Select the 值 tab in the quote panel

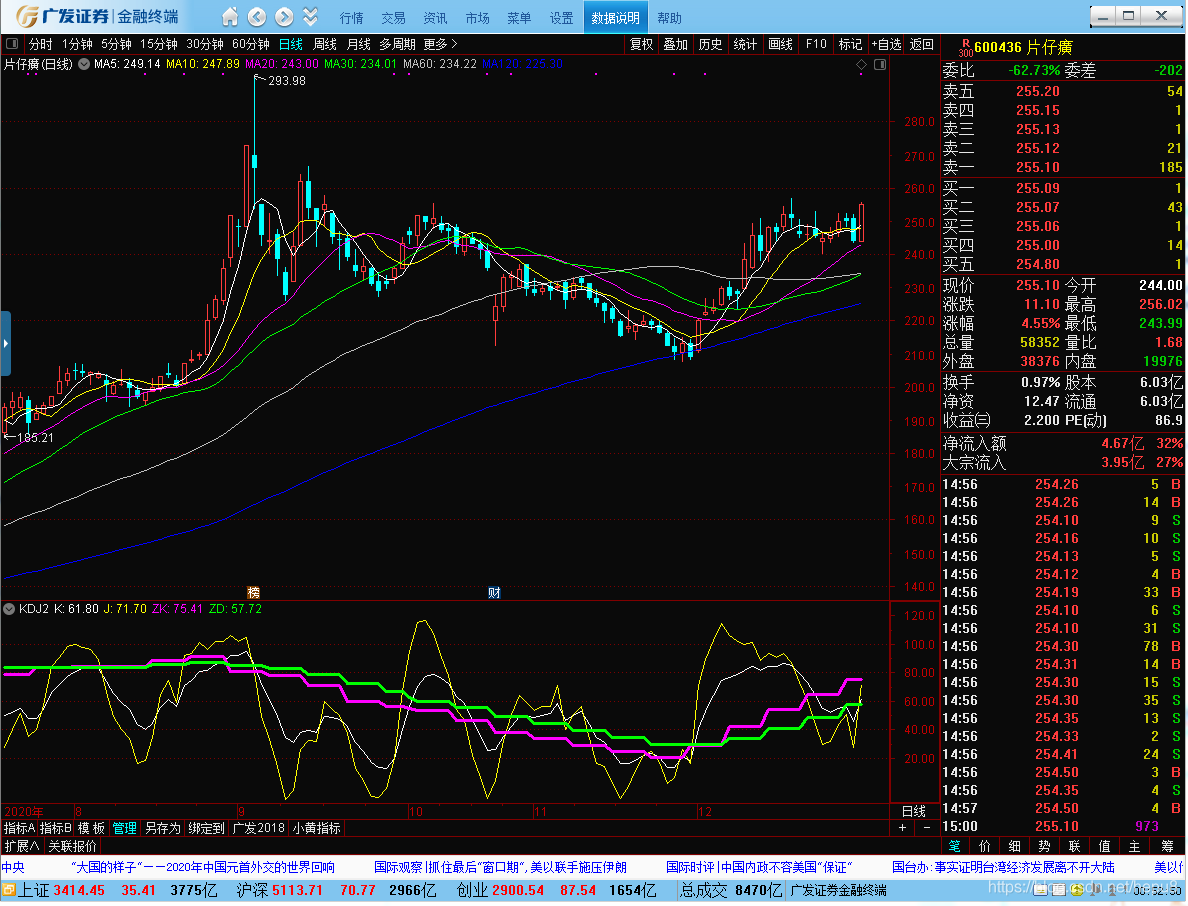click(x=1105, y=846)
